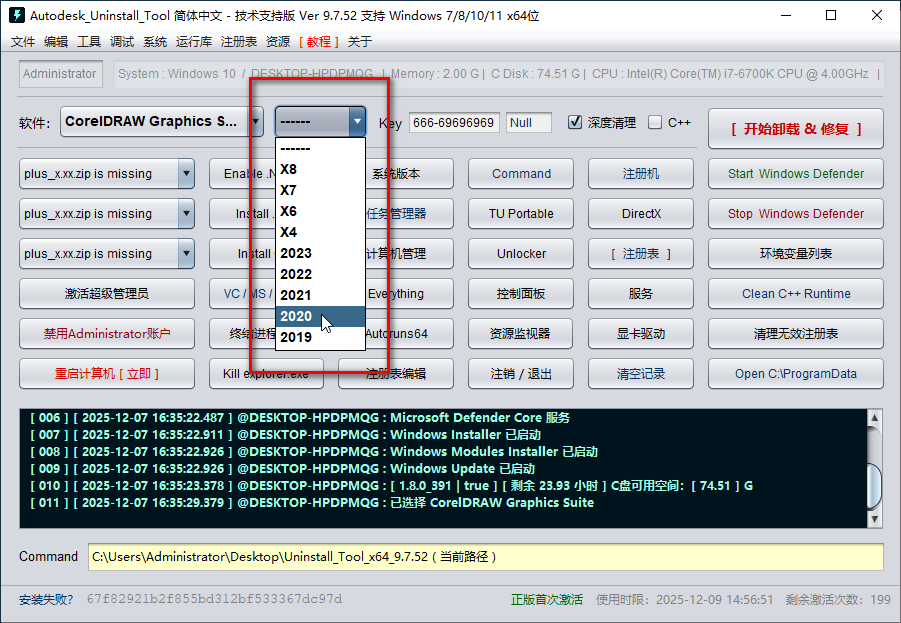This screenshot has width=901, height=623.
Task: Open the 关于 menu
Action: [360, 41]
